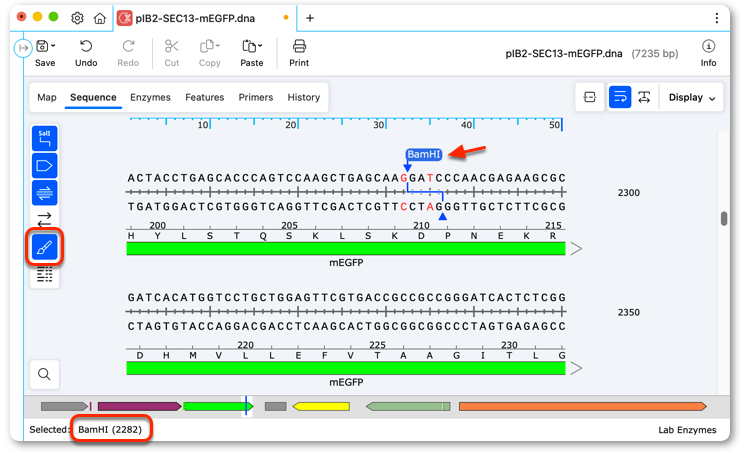Open sequence search magnifier
The image size is (741, 452).
coord(44,374)
